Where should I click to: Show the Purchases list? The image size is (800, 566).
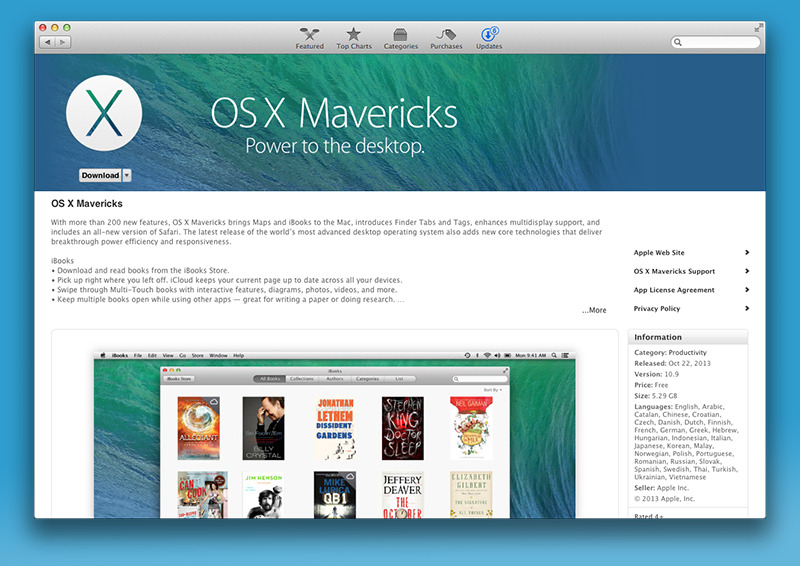(446, 38)
